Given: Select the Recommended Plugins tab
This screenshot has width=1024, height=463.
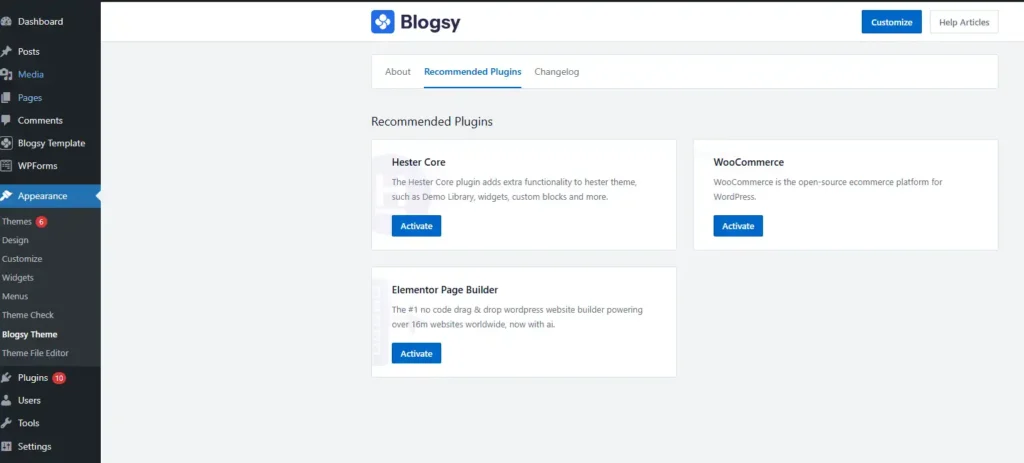Looking at the screenshot, I should 472,72.
